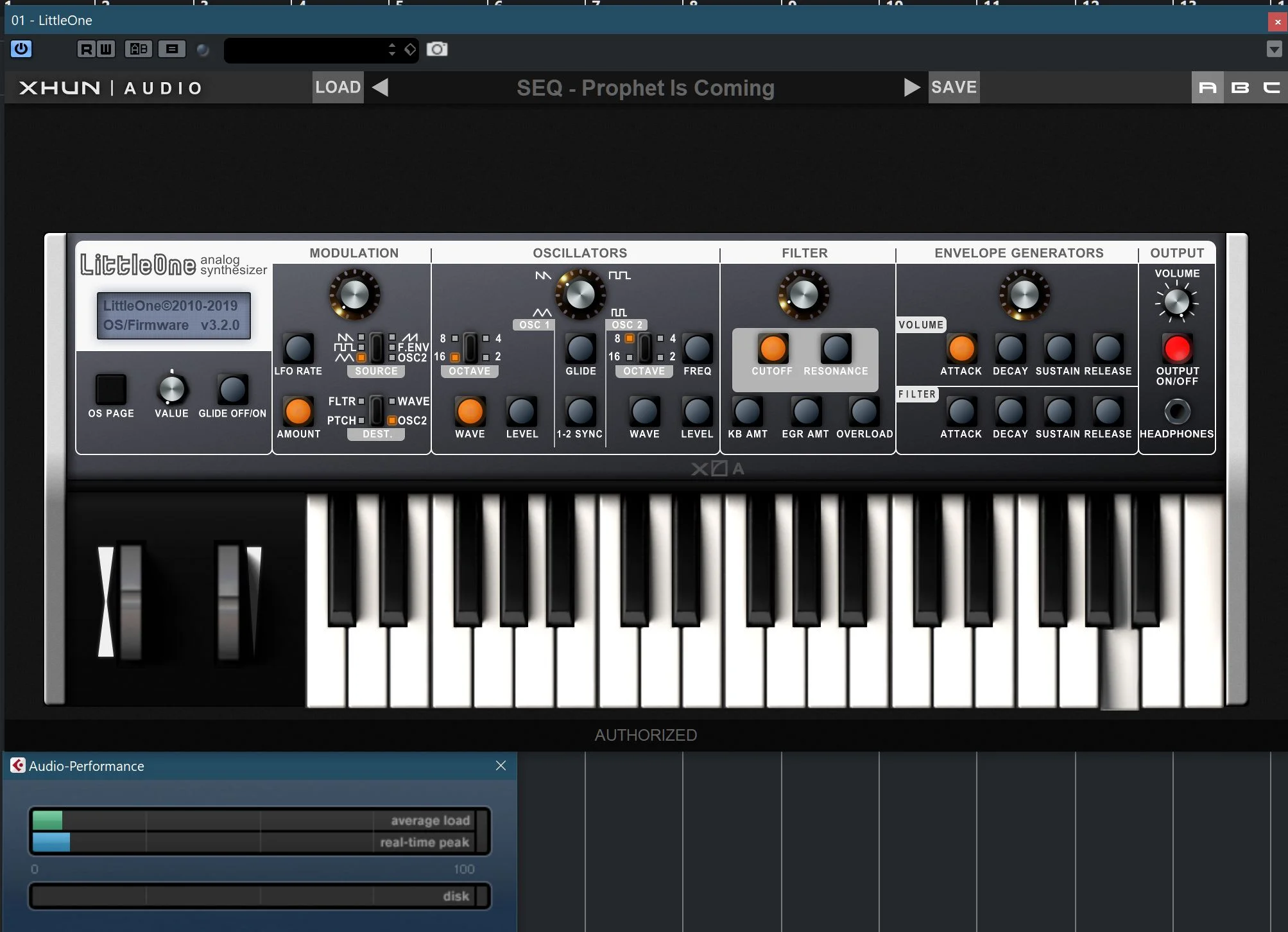Click the SAVE preset button
The image size is (1288, 932).
pyautogui.click(x=954, y=87)
